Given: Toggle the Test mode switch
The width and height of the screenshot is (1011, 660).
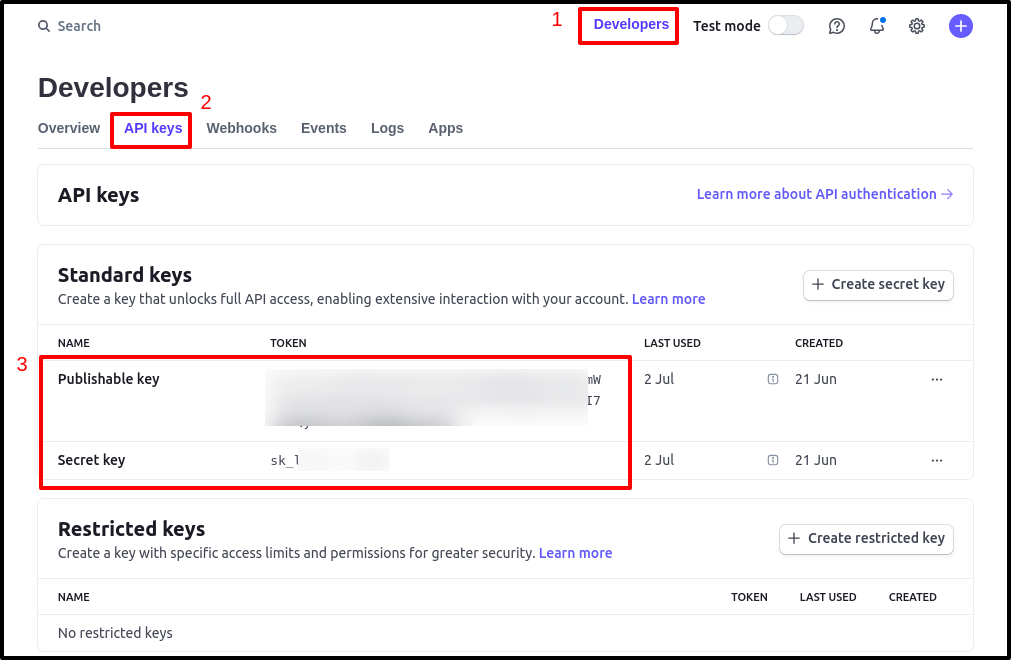Looking at the screenshot, I should 785,26.
